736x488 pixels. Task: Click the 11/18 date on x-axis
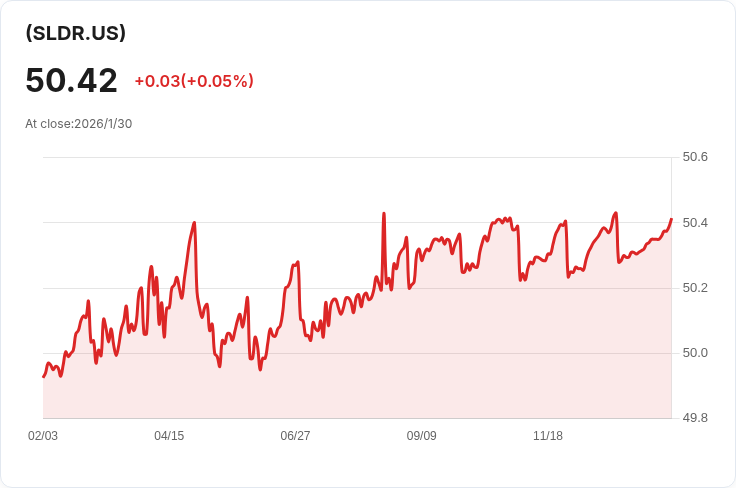548,436
